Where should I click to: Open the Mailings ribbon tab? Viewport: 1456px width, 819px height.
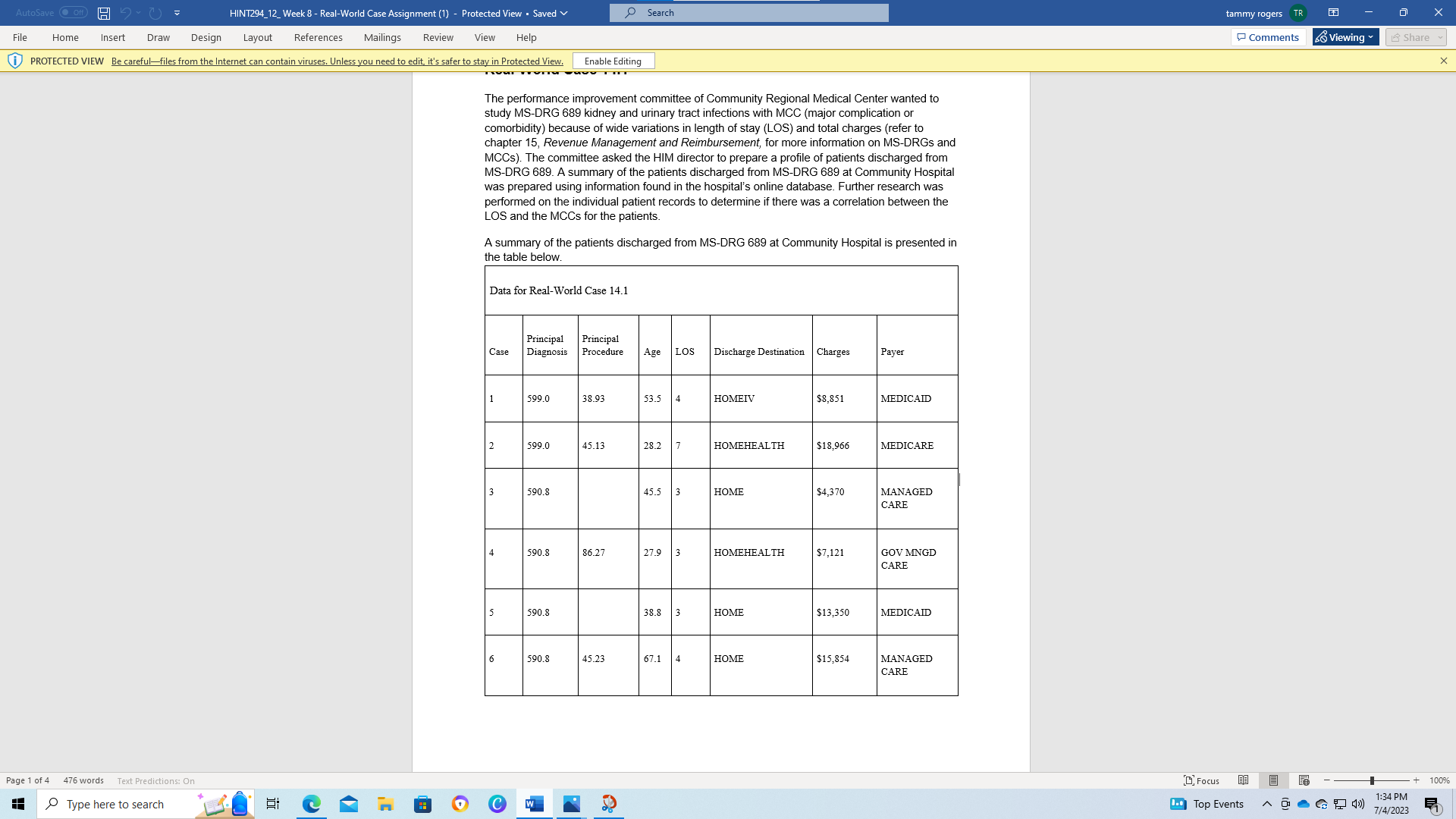[x=382, y=37]
